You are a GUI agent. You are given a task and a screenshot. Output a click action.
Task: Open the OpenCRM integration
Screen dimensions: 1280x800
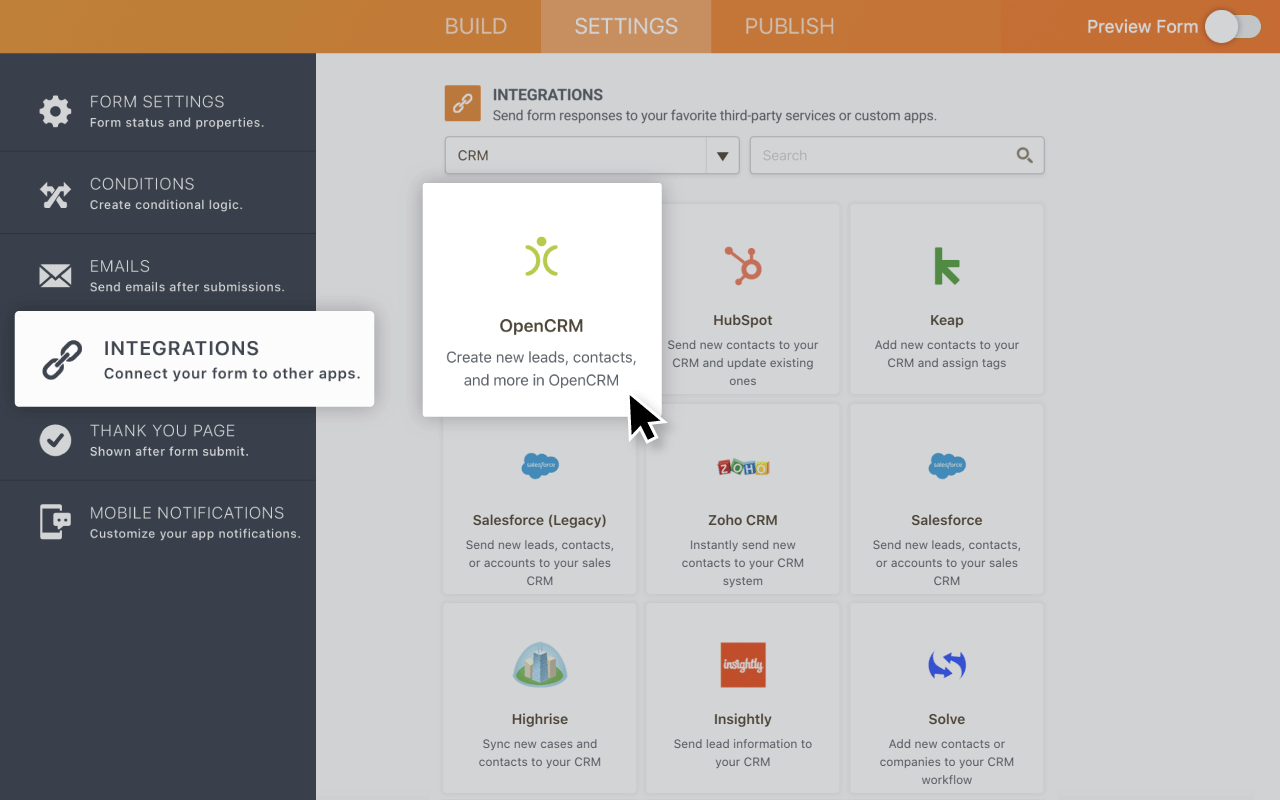tap(541, 298)
